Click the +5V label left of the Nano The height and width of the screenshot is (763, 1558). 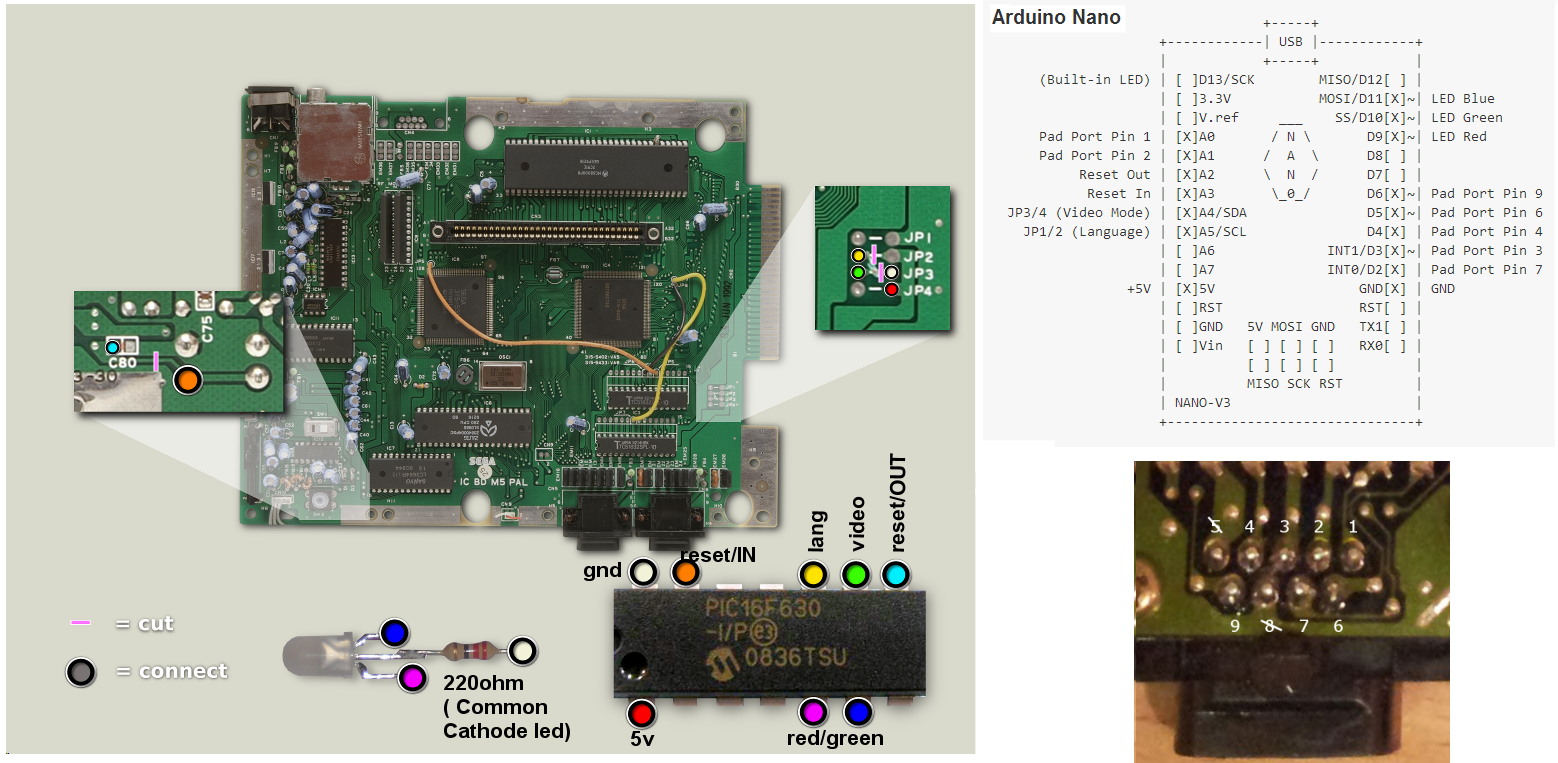coord(1140,289)
